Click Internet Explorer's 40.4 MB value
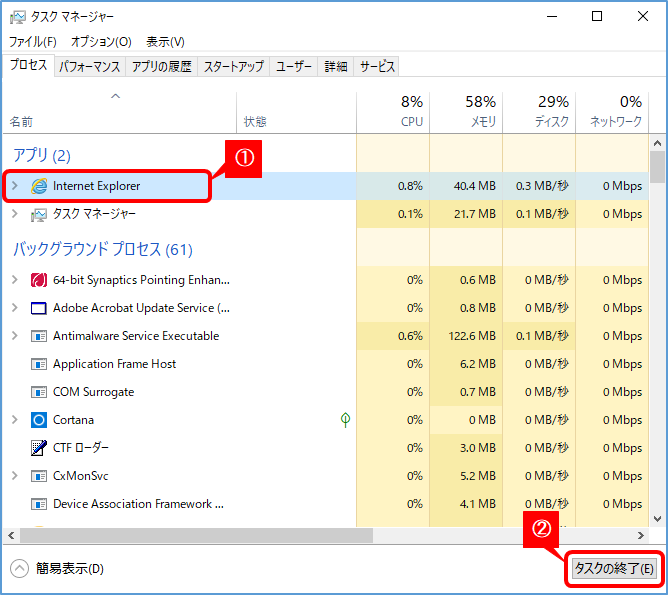This screenshot has height=595, width=668. coord(474,186)
